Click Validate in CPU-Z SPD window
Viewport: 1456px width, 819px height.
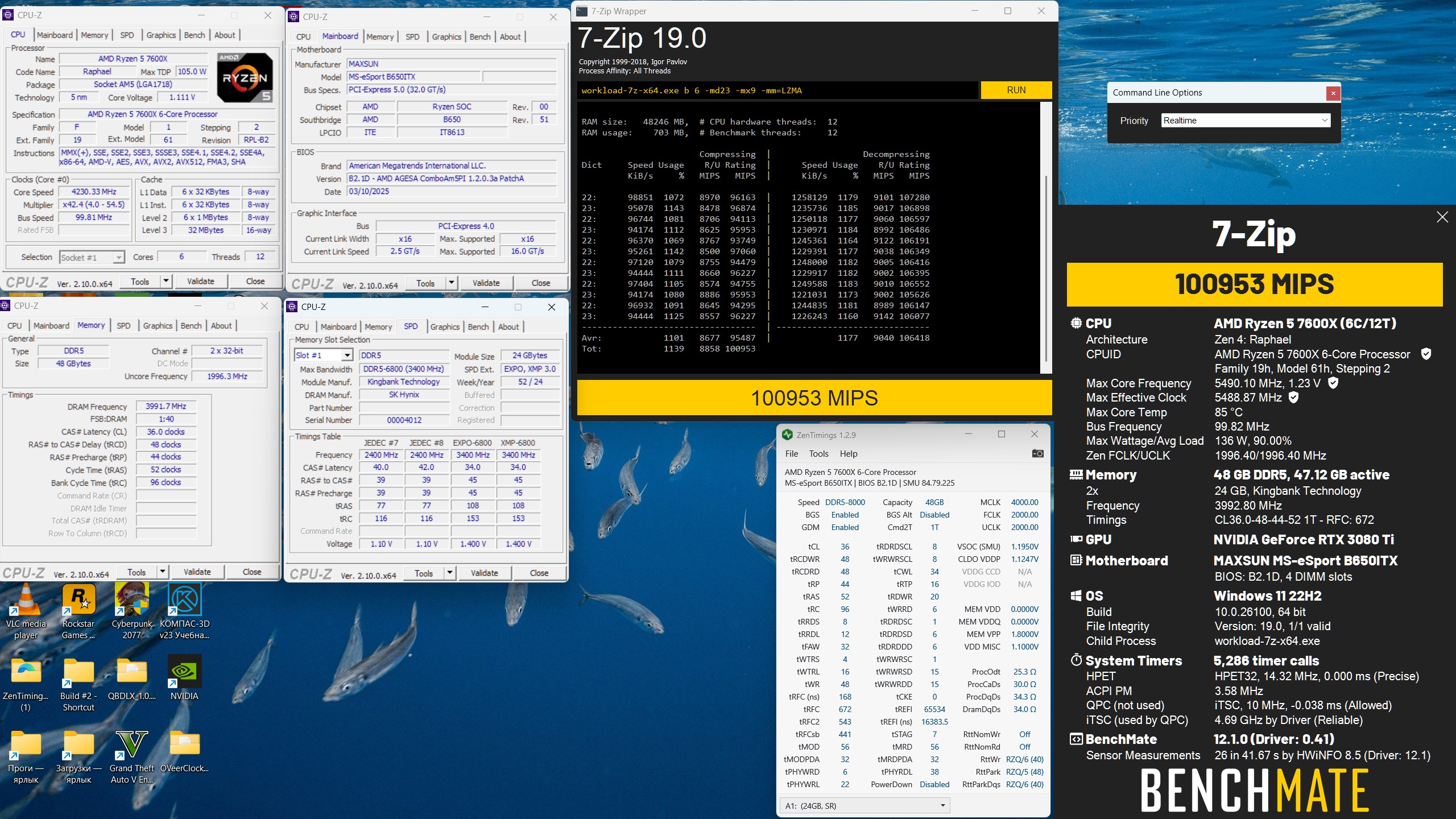tap(484, 573)
